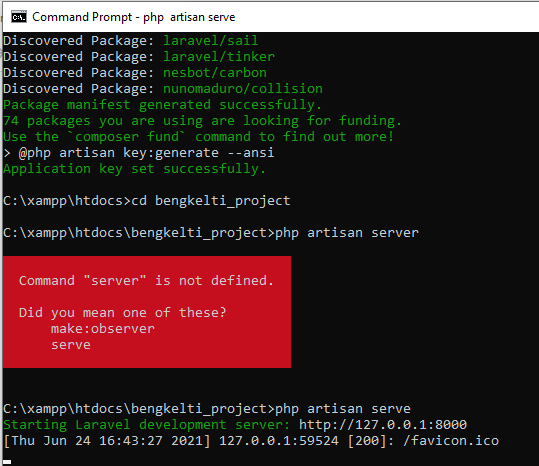Click the 'laravel/tinker' package name
This screenshot has width=539, height=466.
click(x=219, y=57)
